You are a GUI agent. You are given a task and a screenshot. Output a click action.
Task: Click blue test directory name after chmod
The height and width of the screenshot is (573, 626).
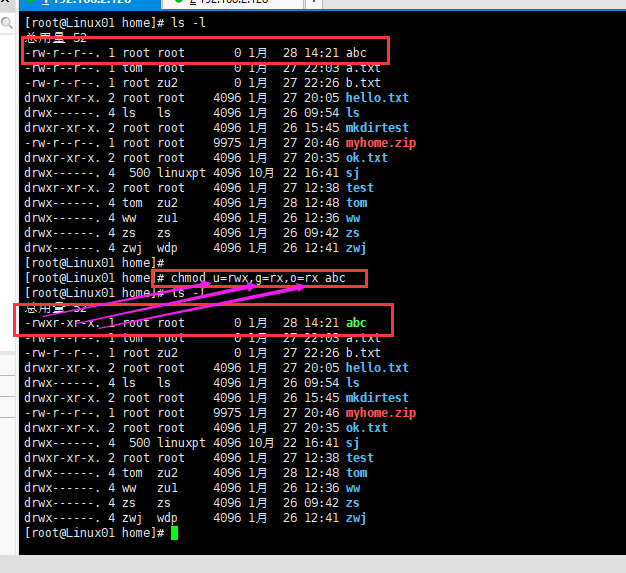[x=359, y=458]
